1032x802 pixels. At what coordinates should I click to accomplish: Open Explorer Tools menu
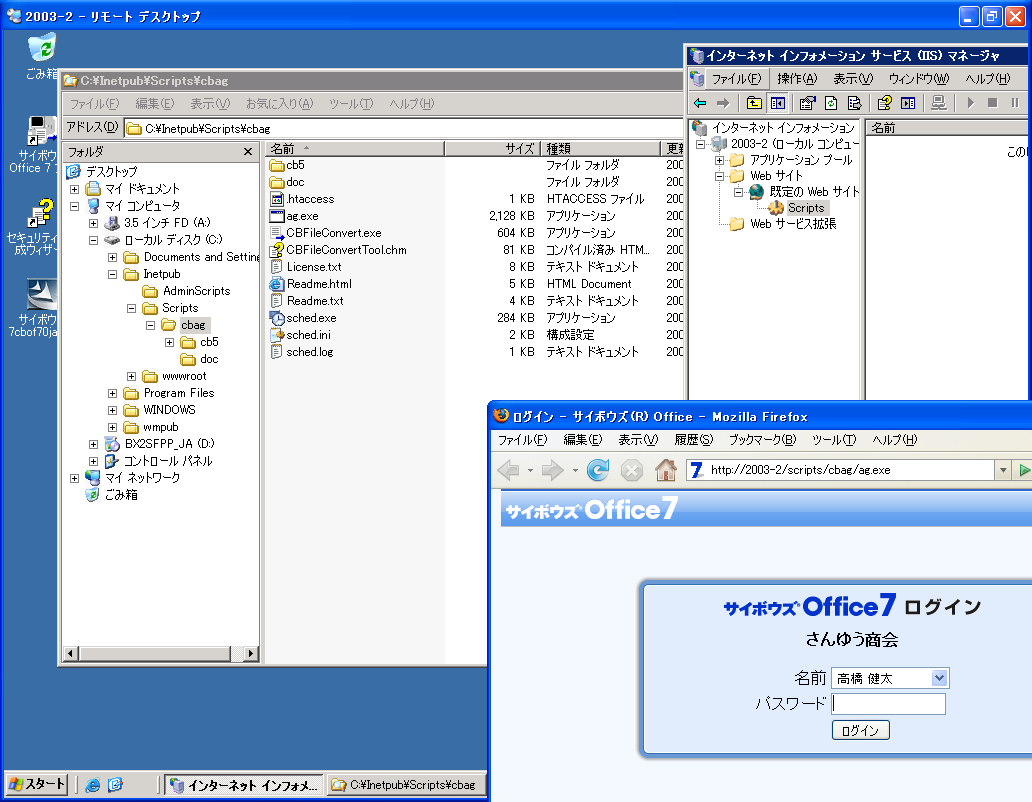pos(351,104)
